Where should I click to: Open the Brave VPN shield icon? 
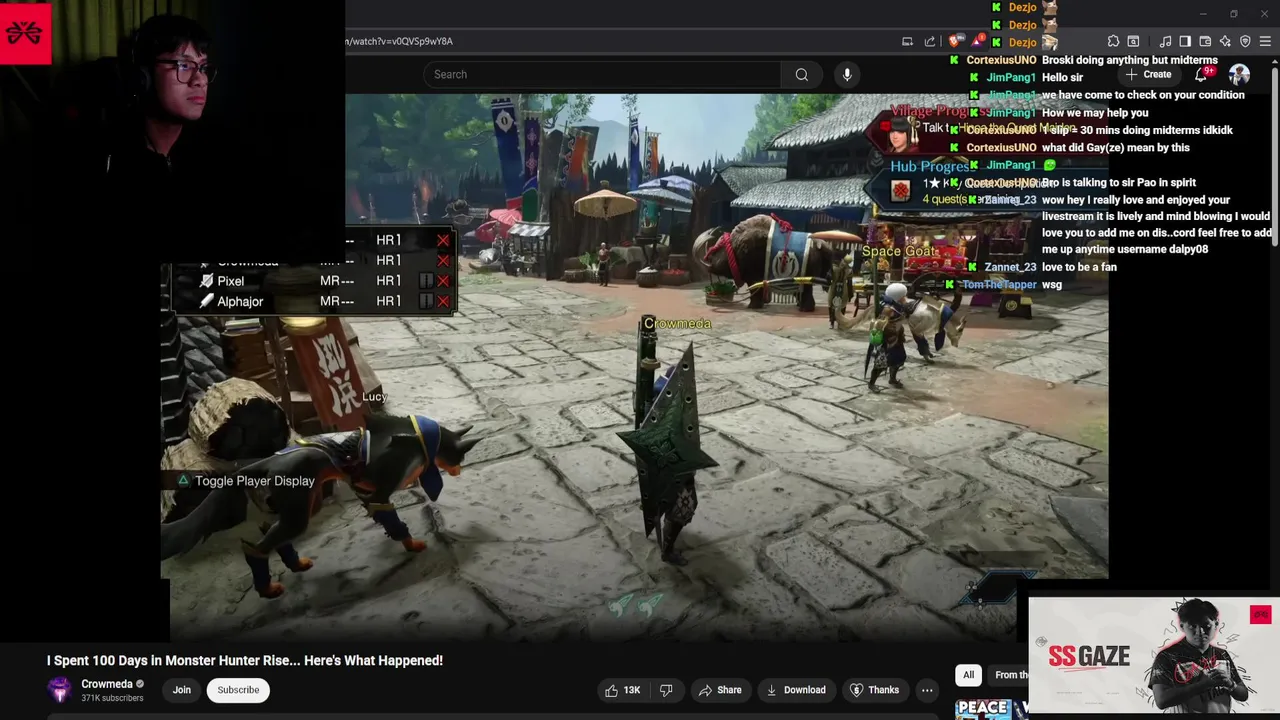pyautogui.click(x=1245, y=41)
